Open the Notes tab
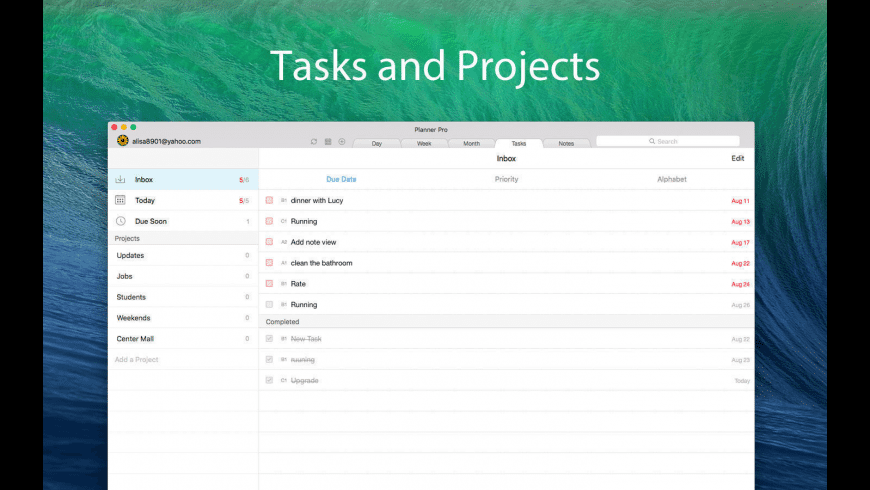This screenshot has width=870, height=490. 566,143
